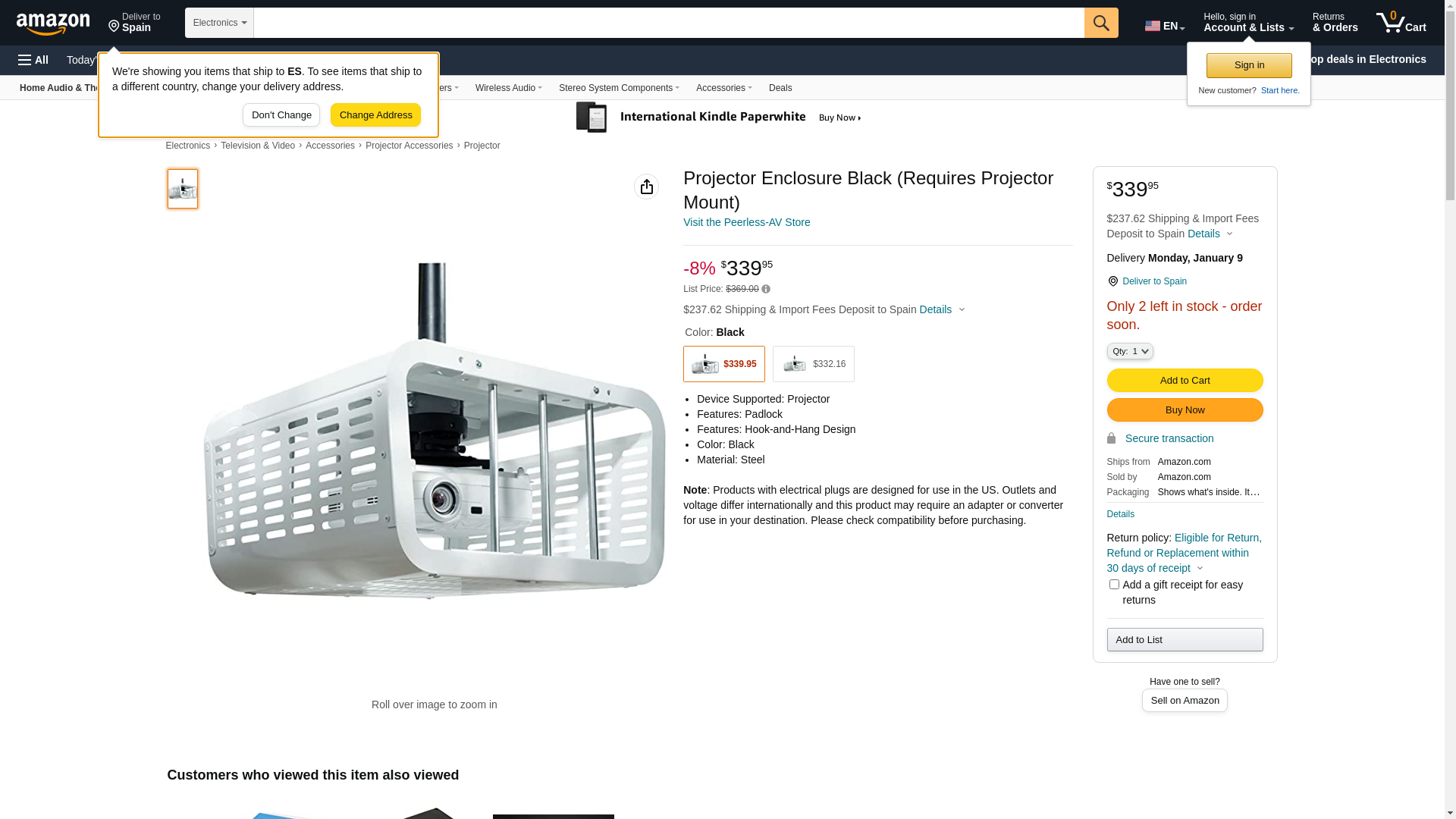Open the Stereo System Components menu
This screenshot has height=819, width=1456.
(x=619, y=88)
